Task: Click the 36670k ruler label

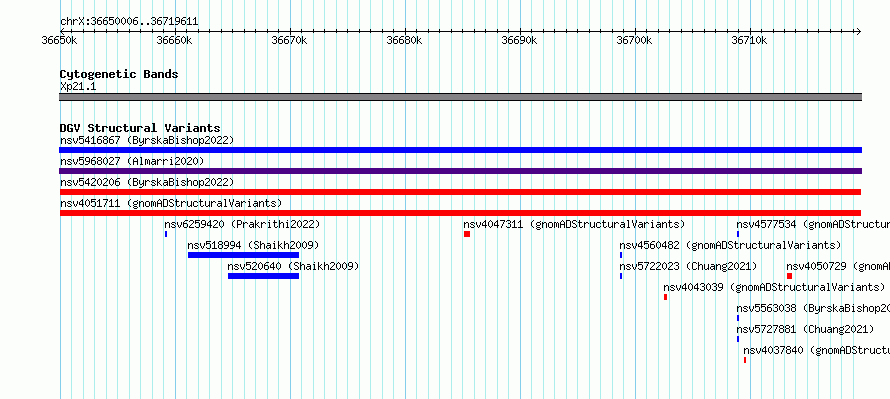Action: coord(289,40)
